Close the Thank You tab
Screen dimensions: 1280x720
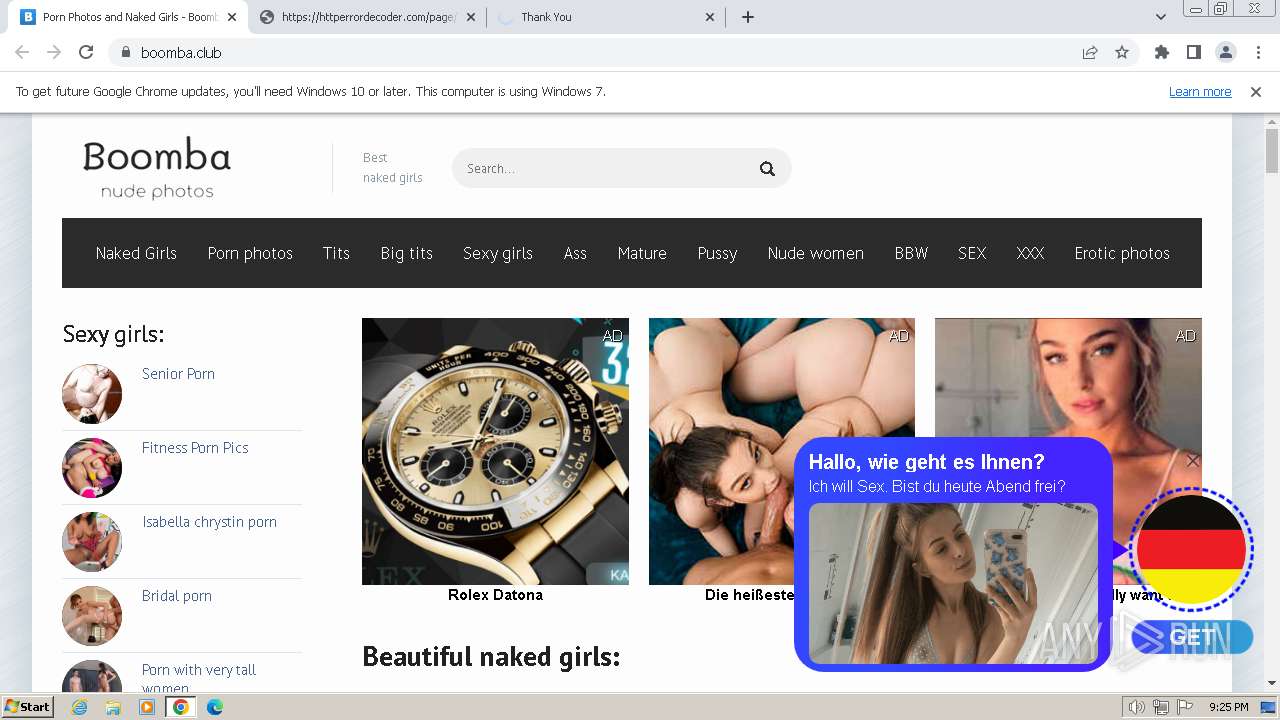tap(710, 17)
